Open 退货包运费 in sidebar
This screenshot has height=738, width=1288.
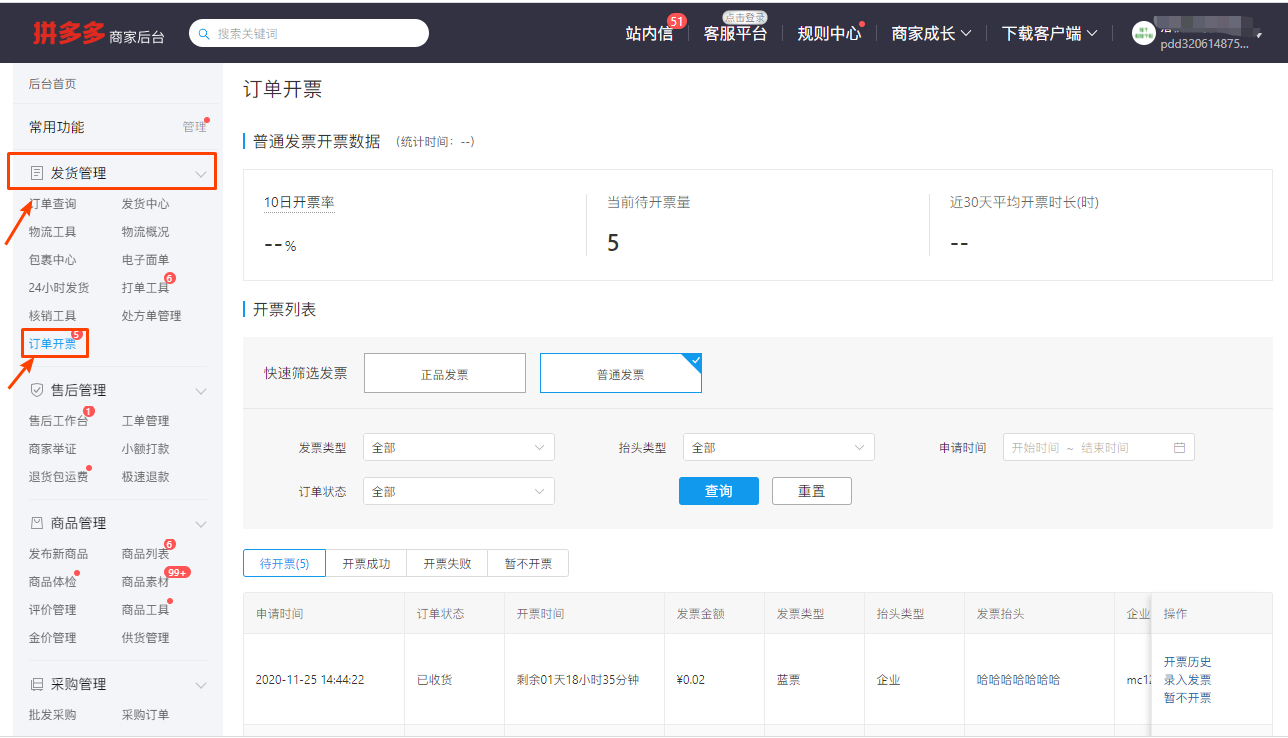(x=59, y=477)
